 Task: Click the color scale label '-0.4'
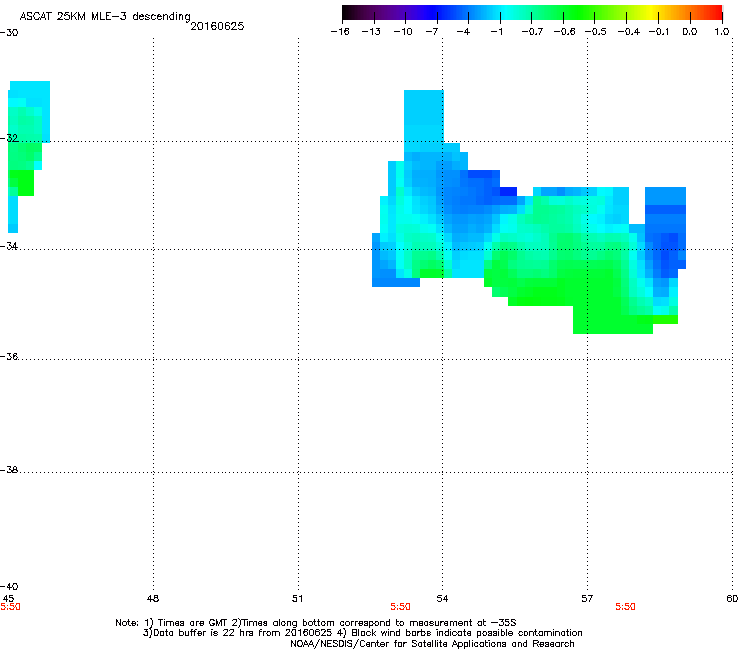629,32
